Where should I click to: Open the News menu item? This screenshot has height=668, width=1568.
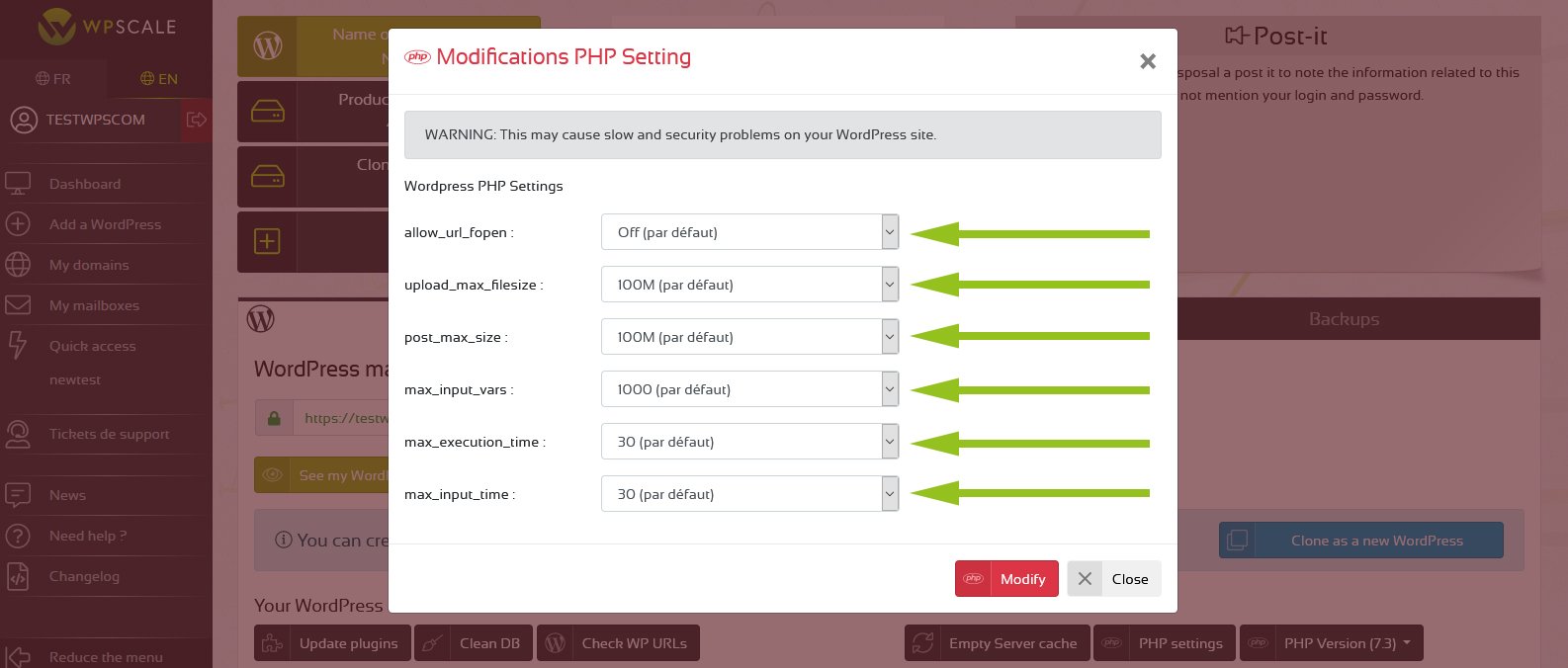click(67, 495)
